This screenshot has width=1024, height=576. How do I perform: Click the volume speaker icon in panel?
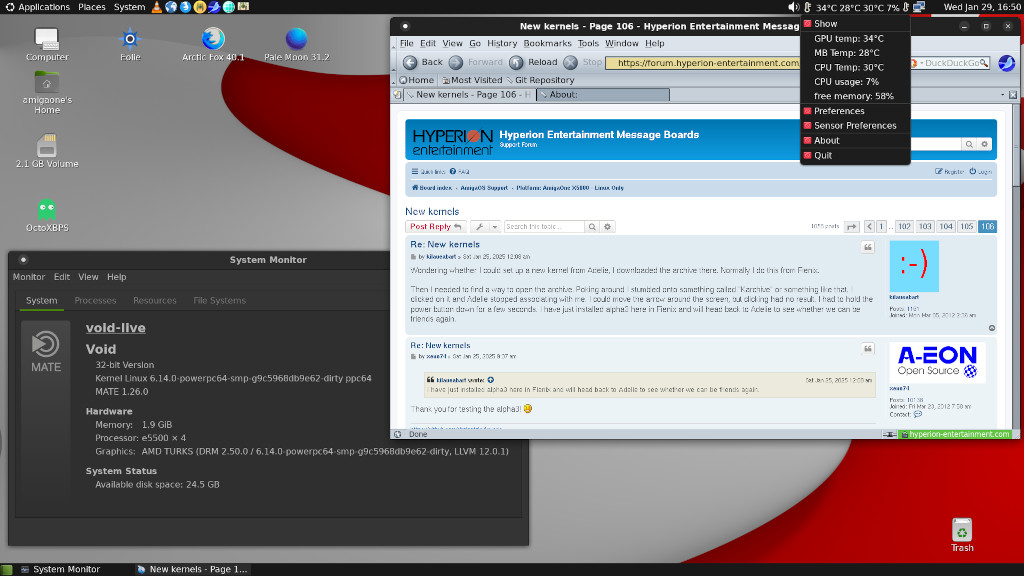tap(793, 7)
